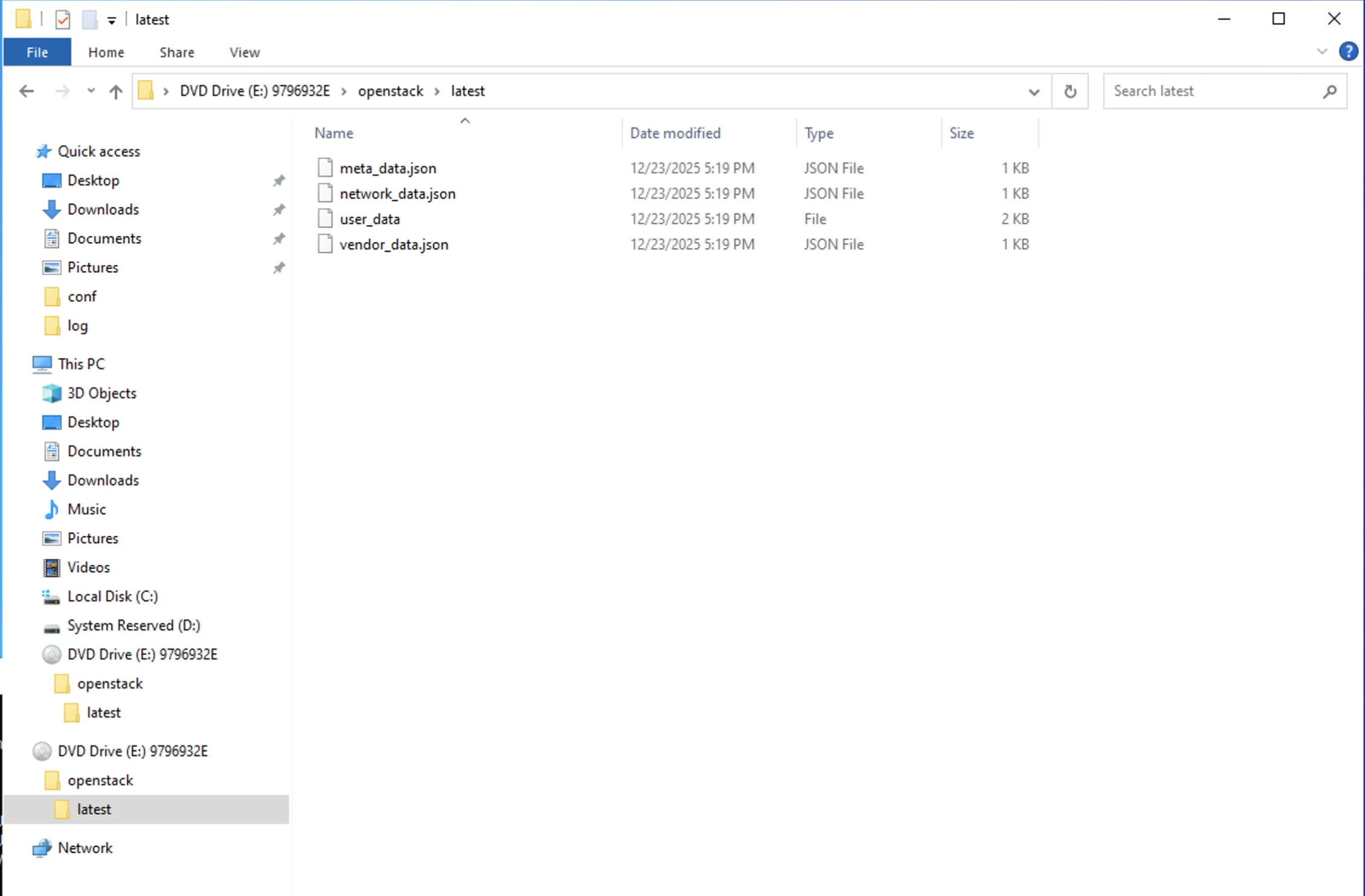Open Desktop under This PC

[94, 422]
